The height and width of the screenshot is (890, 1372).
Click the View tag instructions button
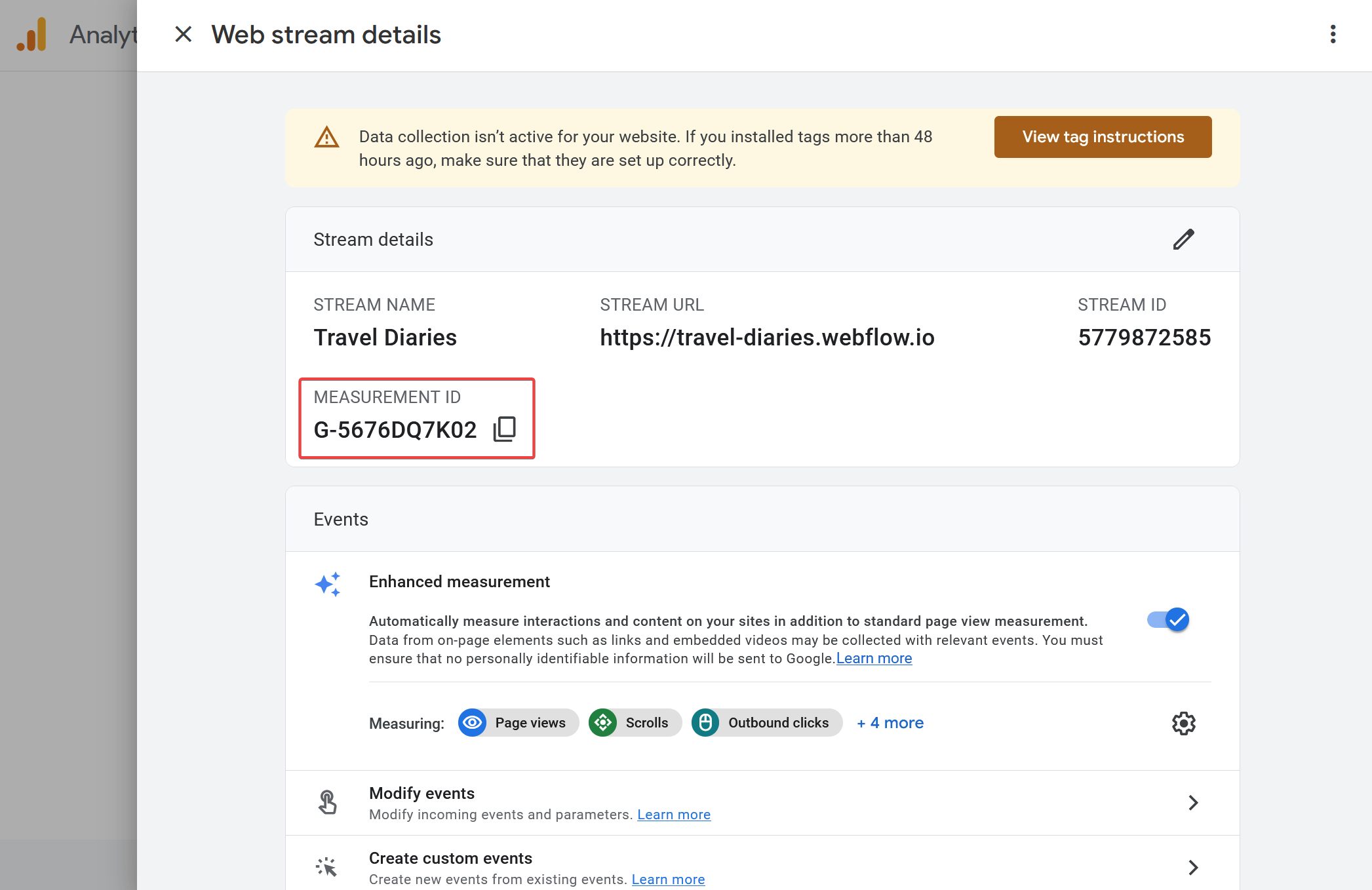[1103, 137]
